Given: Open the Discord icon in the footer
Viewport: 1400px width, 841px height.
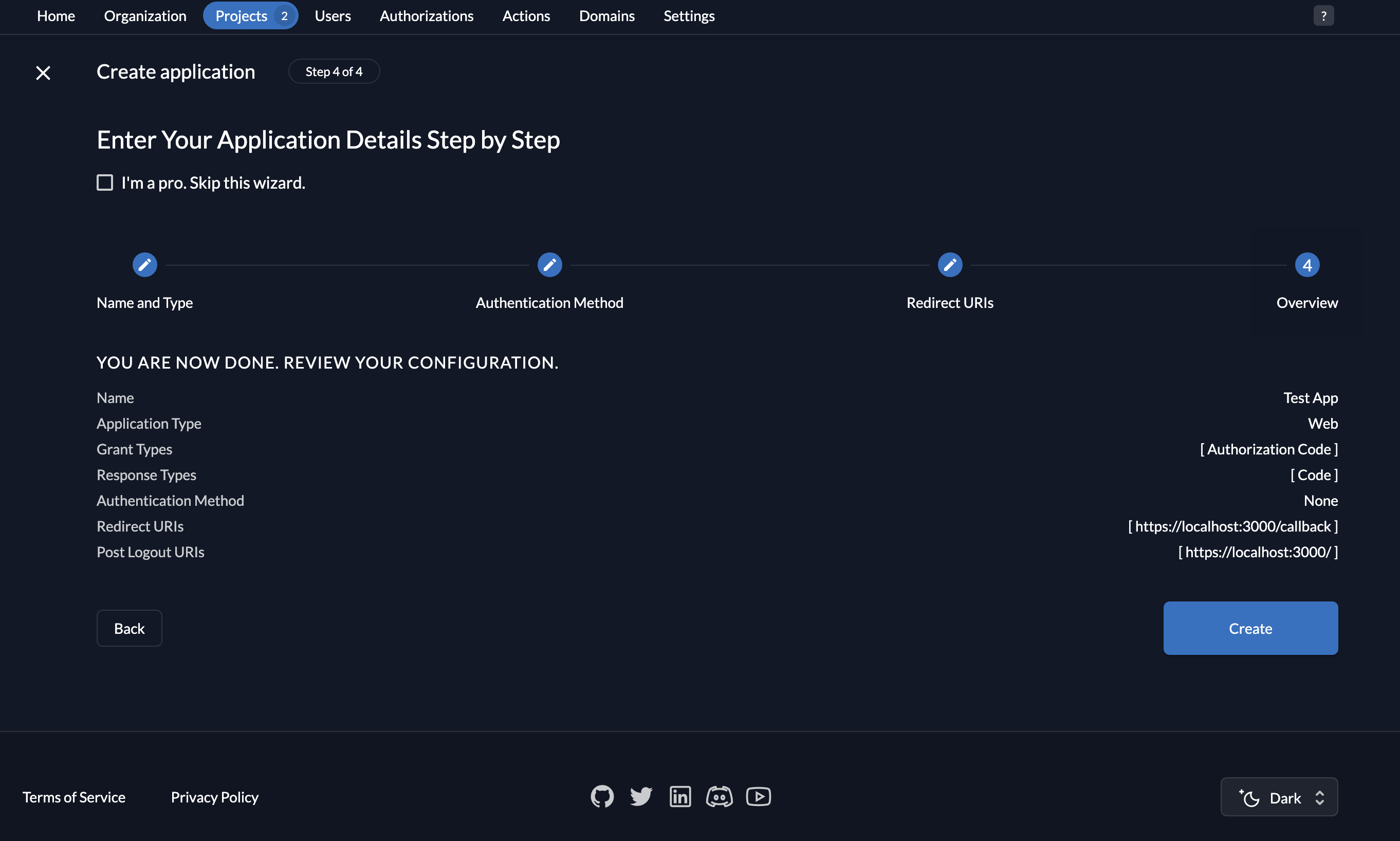Looking at the screenshot, I should tap(719, 796).
